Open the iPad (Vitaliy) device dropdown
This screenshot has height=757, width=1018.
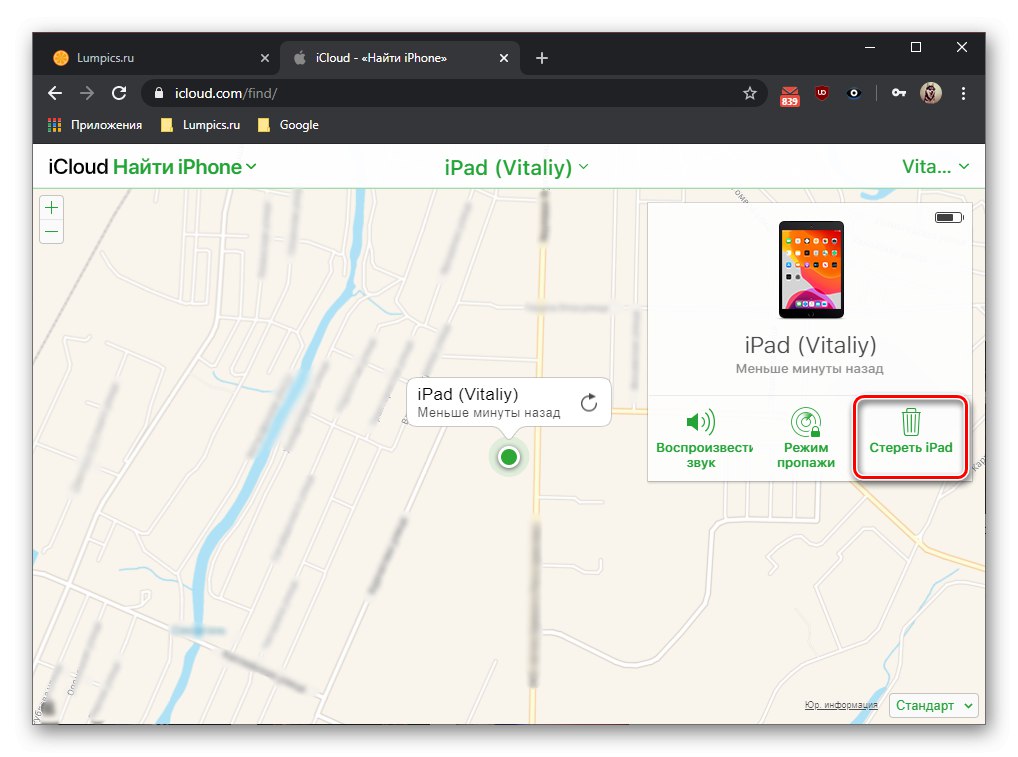[x=516, y=168]
